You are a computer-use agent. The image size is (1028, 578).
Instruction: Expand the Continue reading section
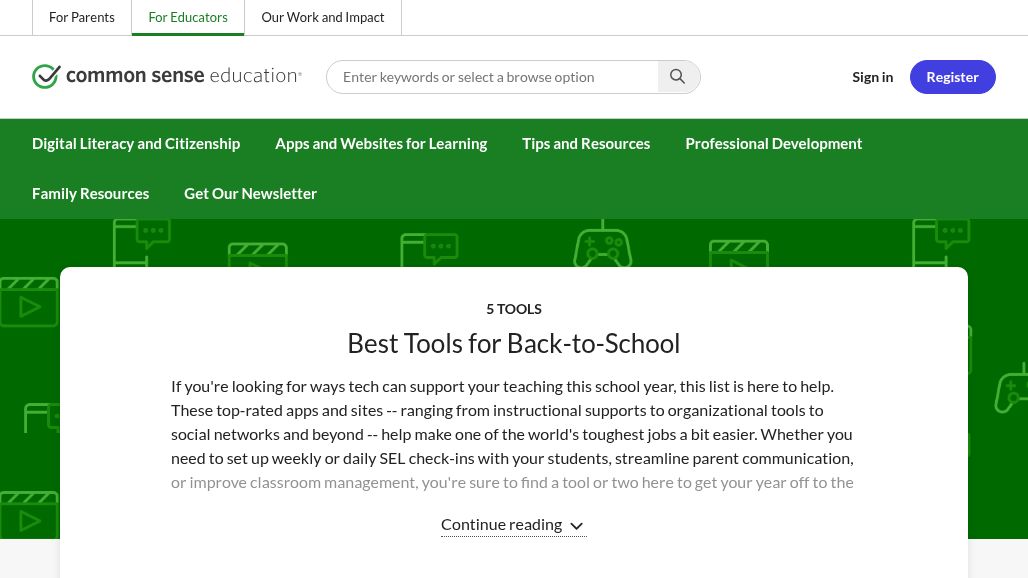pos(501,523)
